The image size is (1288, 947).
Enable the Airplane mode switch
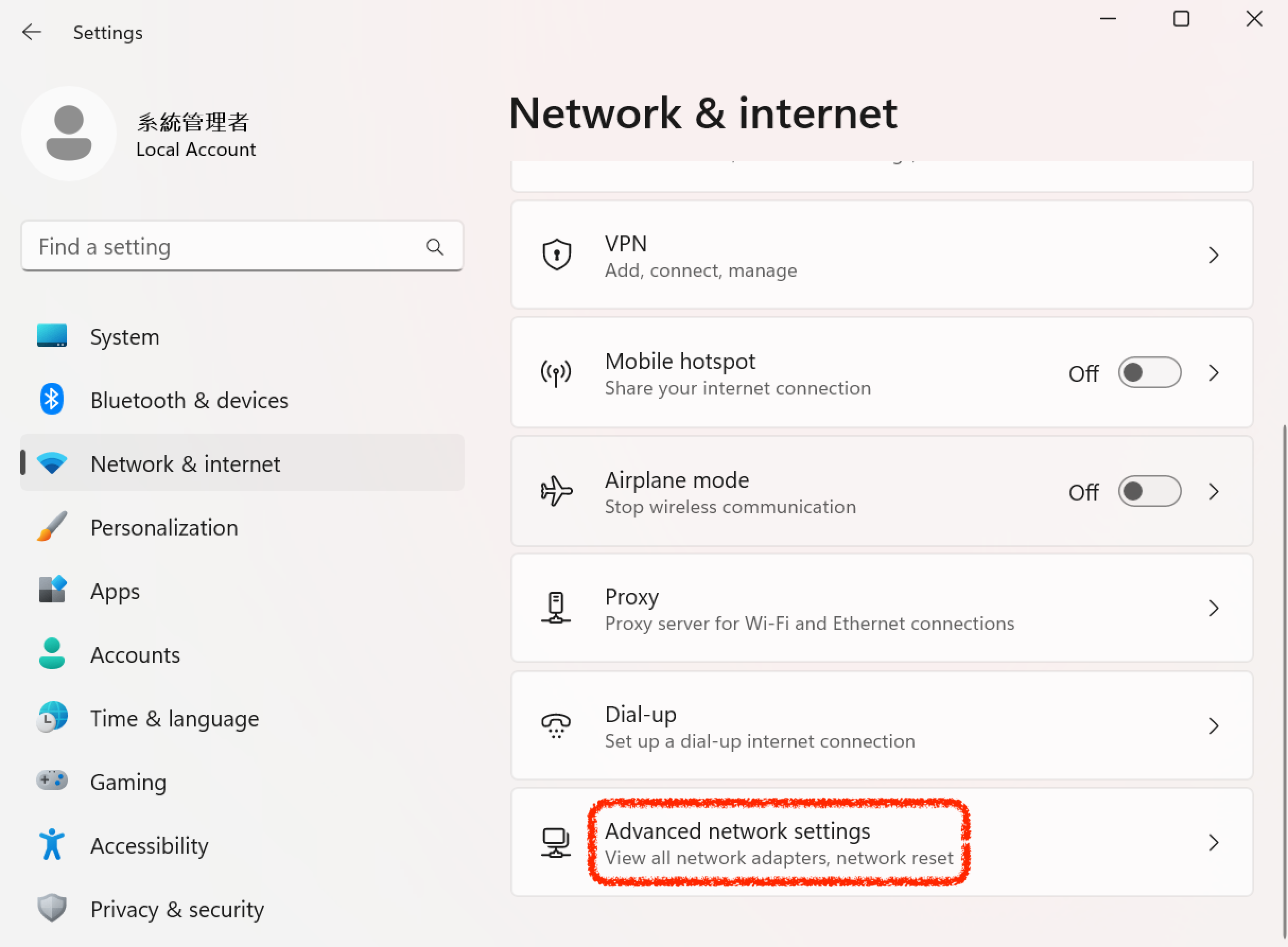1149,492
